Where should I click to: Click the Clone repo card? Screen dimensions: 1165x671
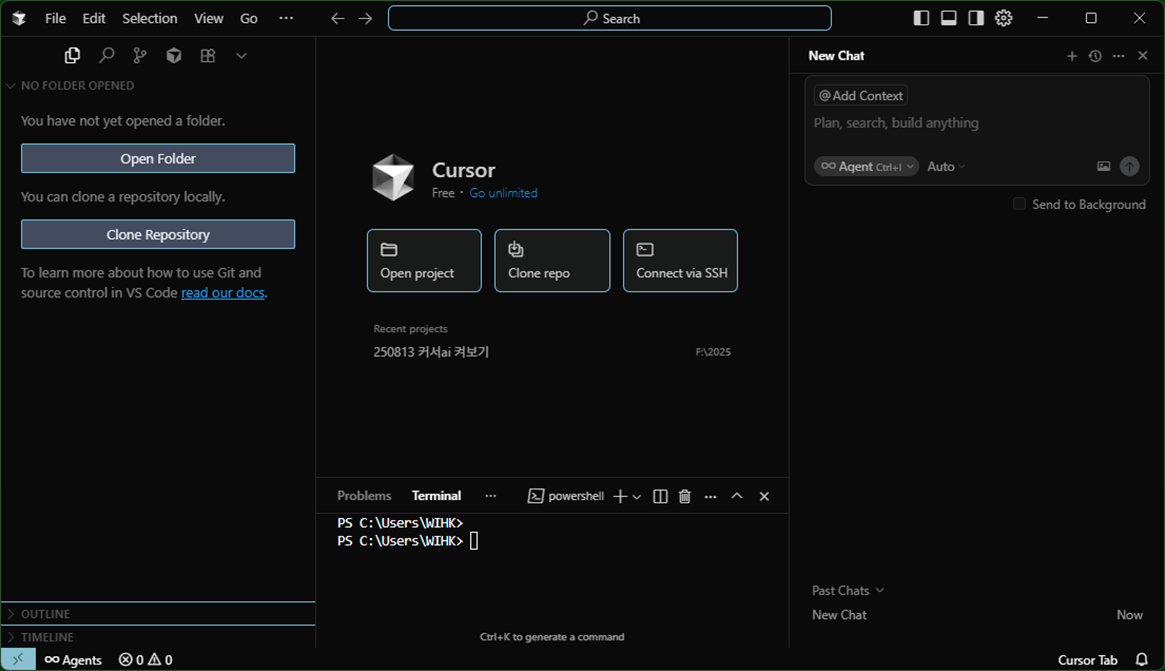(552, 260)
